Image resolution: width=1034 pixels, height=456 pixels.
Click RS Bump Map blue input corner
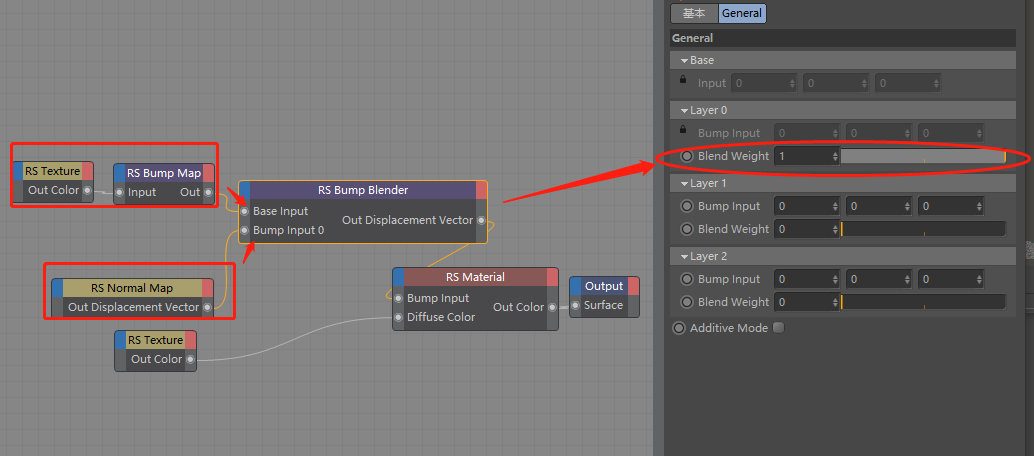(x=119, y=174)
